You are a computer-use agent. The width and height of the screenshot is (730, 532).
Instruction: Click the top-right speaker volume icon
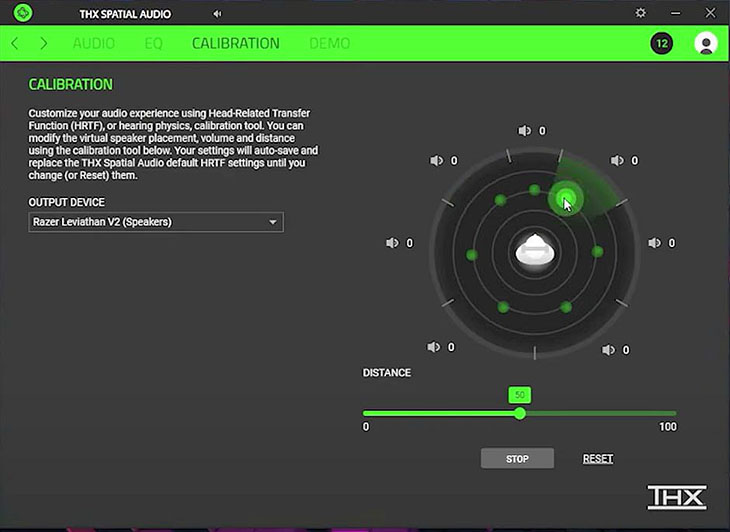[x=617, y=161]
